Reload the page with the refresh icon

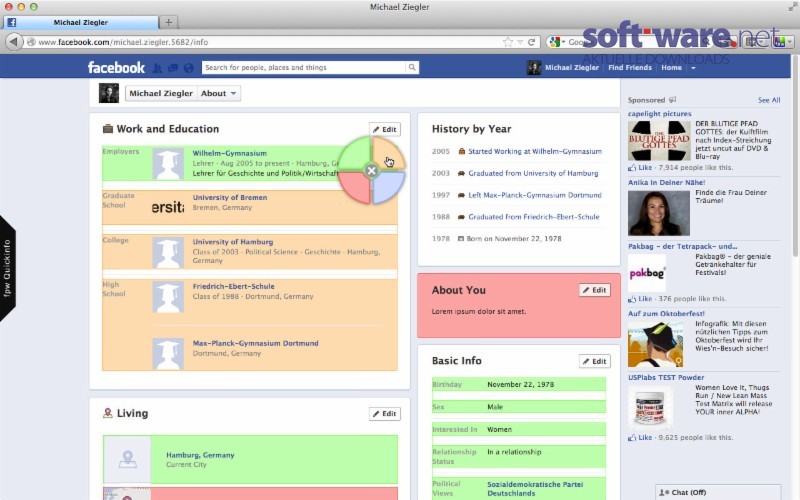[532, 42]
